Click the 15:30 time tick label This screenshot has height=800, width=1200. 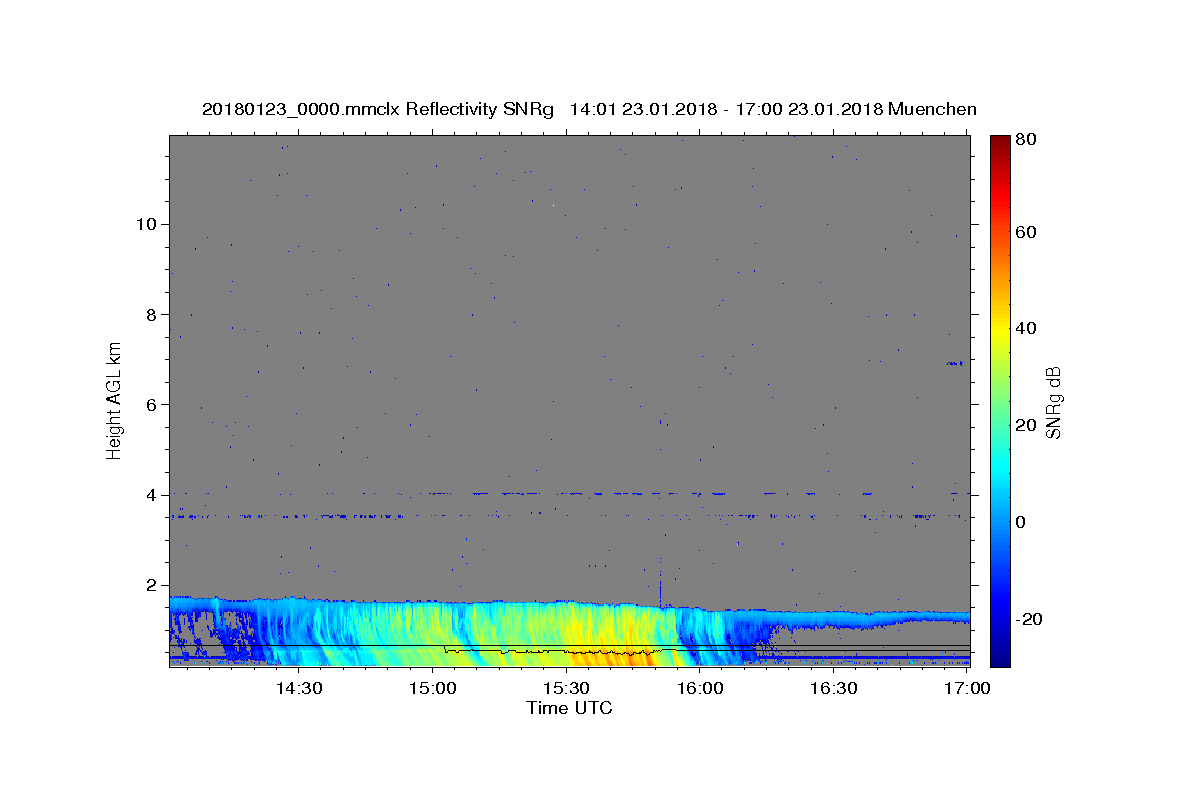point(566,688)
